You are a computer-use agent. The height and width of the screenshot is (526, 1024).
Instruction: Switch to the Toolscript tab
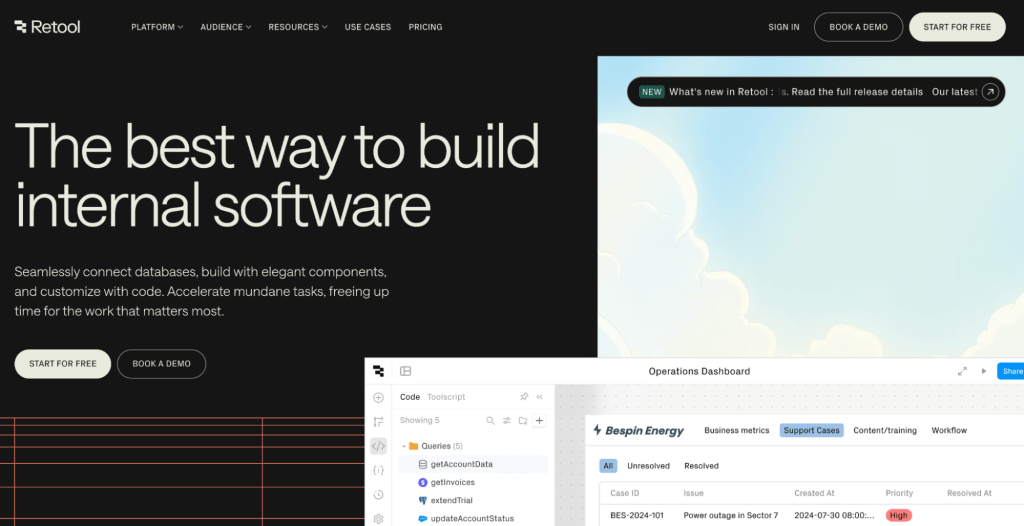(446, 397)
